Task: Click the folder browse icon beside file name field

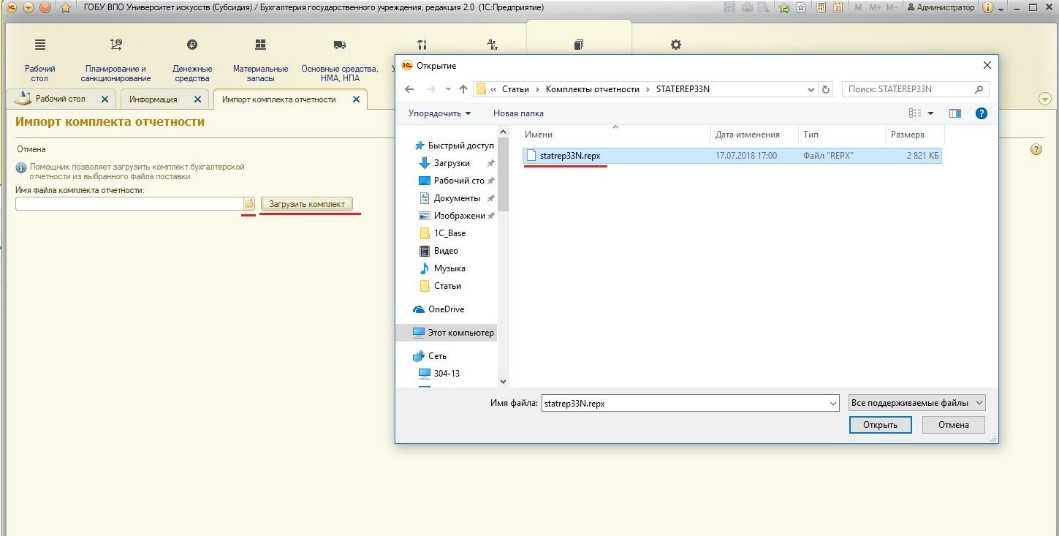Action: click(249, 203)
